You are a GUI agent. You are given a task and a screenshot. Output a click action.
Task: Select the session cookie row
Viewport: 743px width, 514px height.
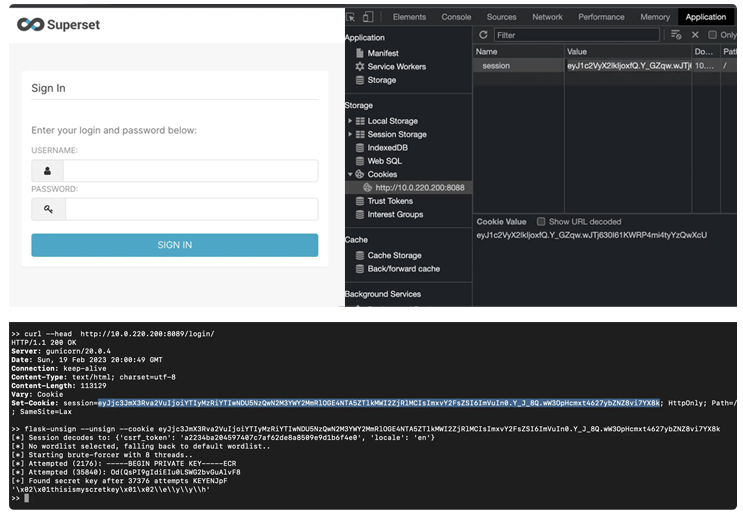point(496,66)
